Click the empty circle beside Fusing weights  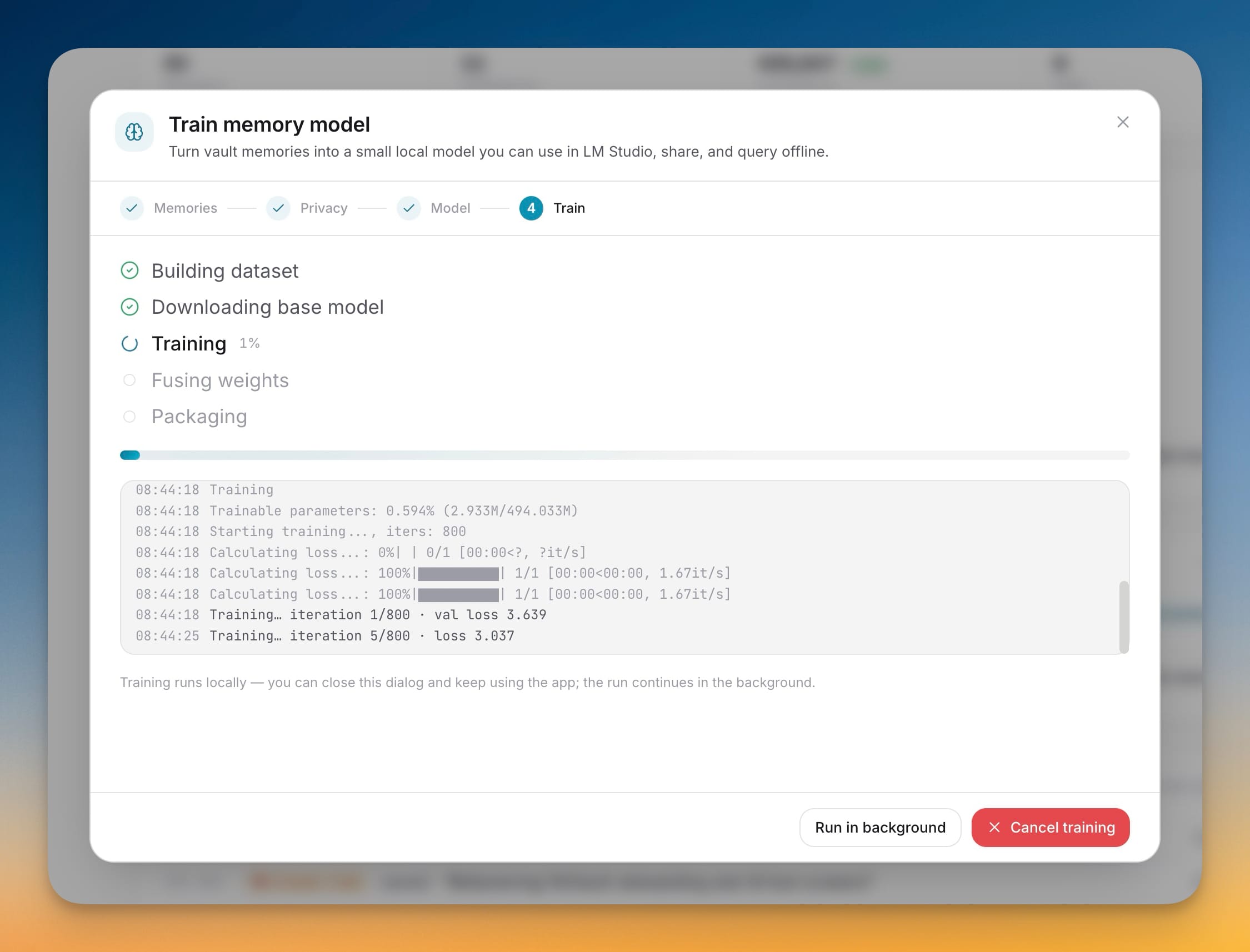129,380
